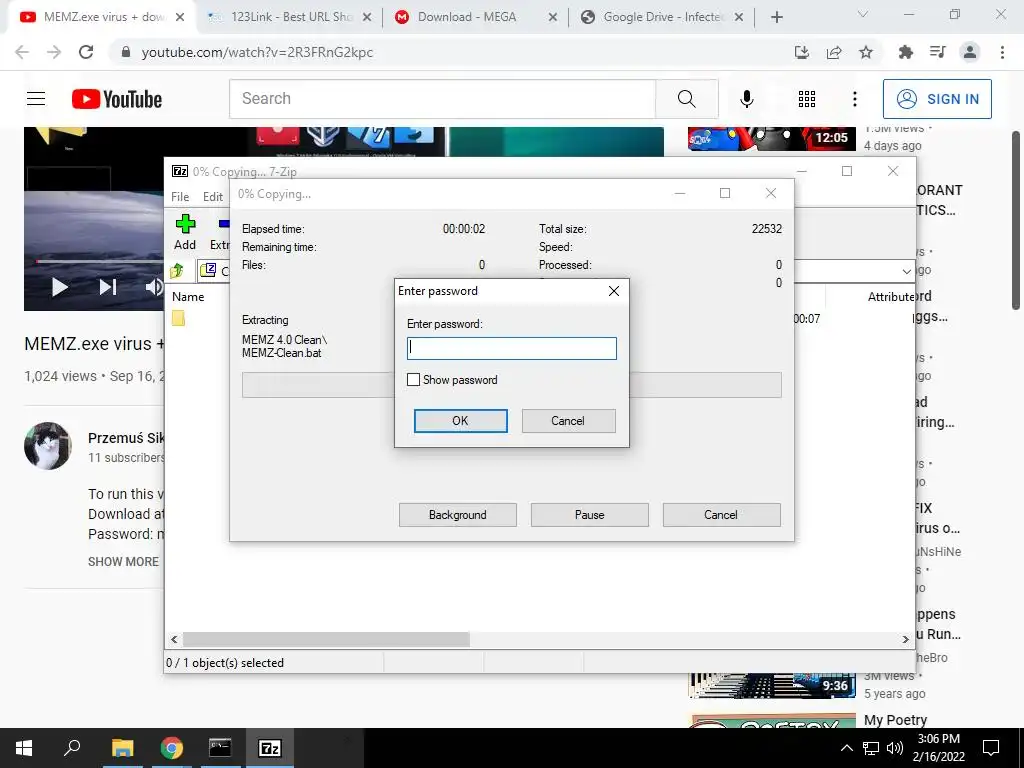This screenshot has width=1024, height=768.
Task: Enable Show password checkbox
Action: [413, 379]
